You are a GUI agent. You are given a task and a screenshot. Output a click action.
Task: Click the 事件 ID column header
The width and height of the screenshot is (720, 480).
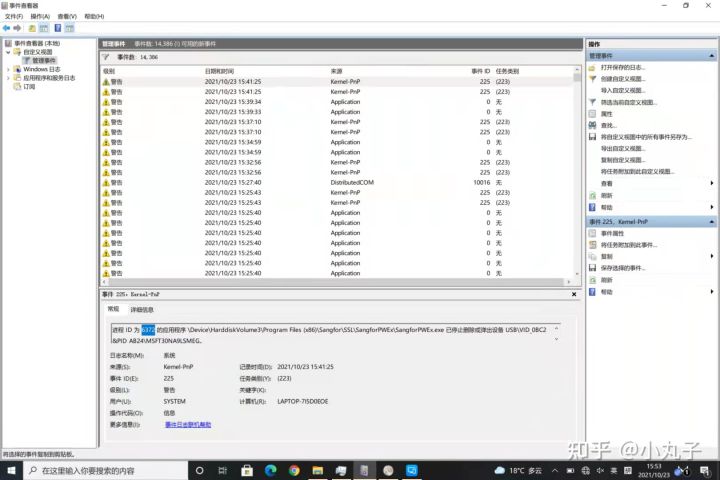481,71
